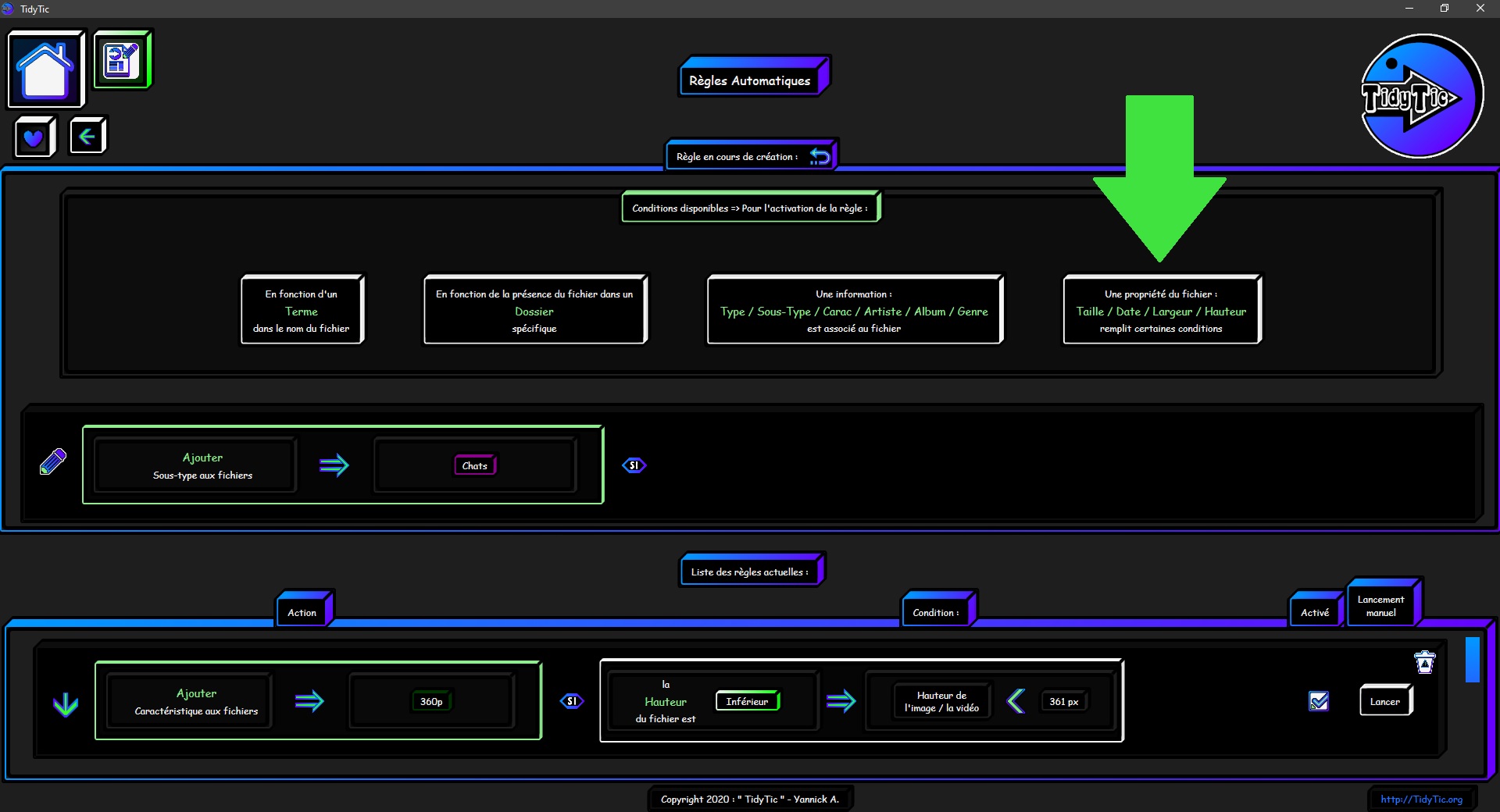This screenshot has width=1500, height=812.
Task: Minimize the TidyTic window
Action: click(1409, 9)
